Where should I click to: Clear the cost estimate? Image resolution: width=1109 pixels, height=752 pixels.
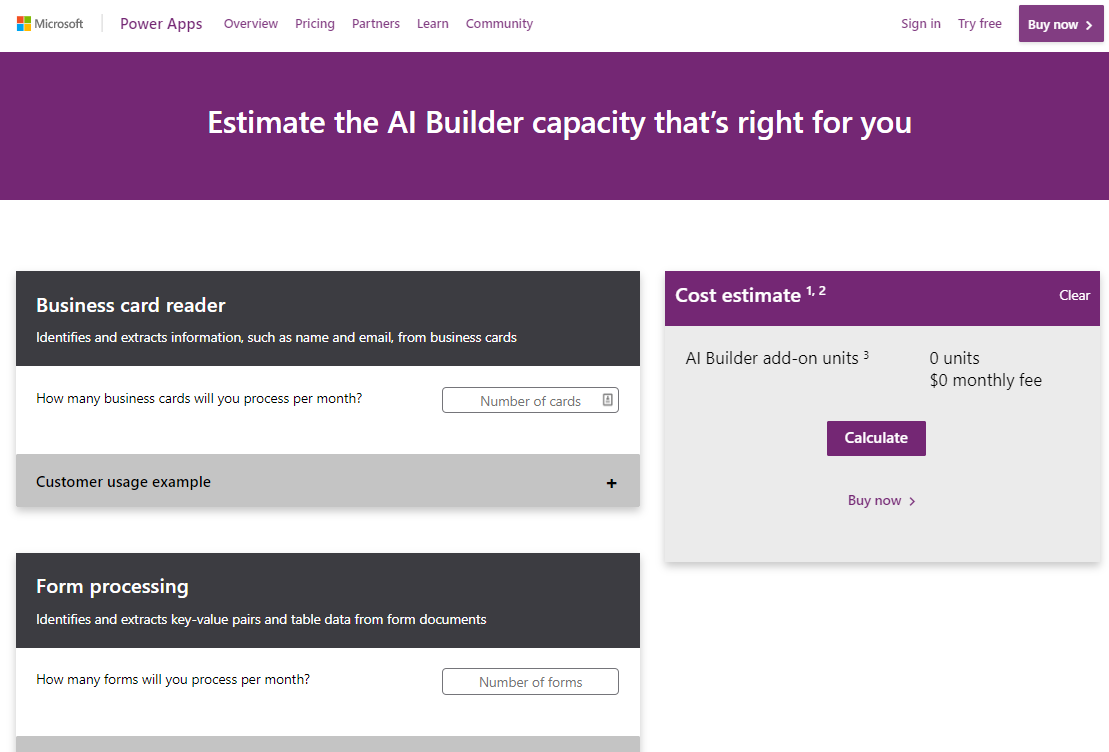click(1074, 295)
